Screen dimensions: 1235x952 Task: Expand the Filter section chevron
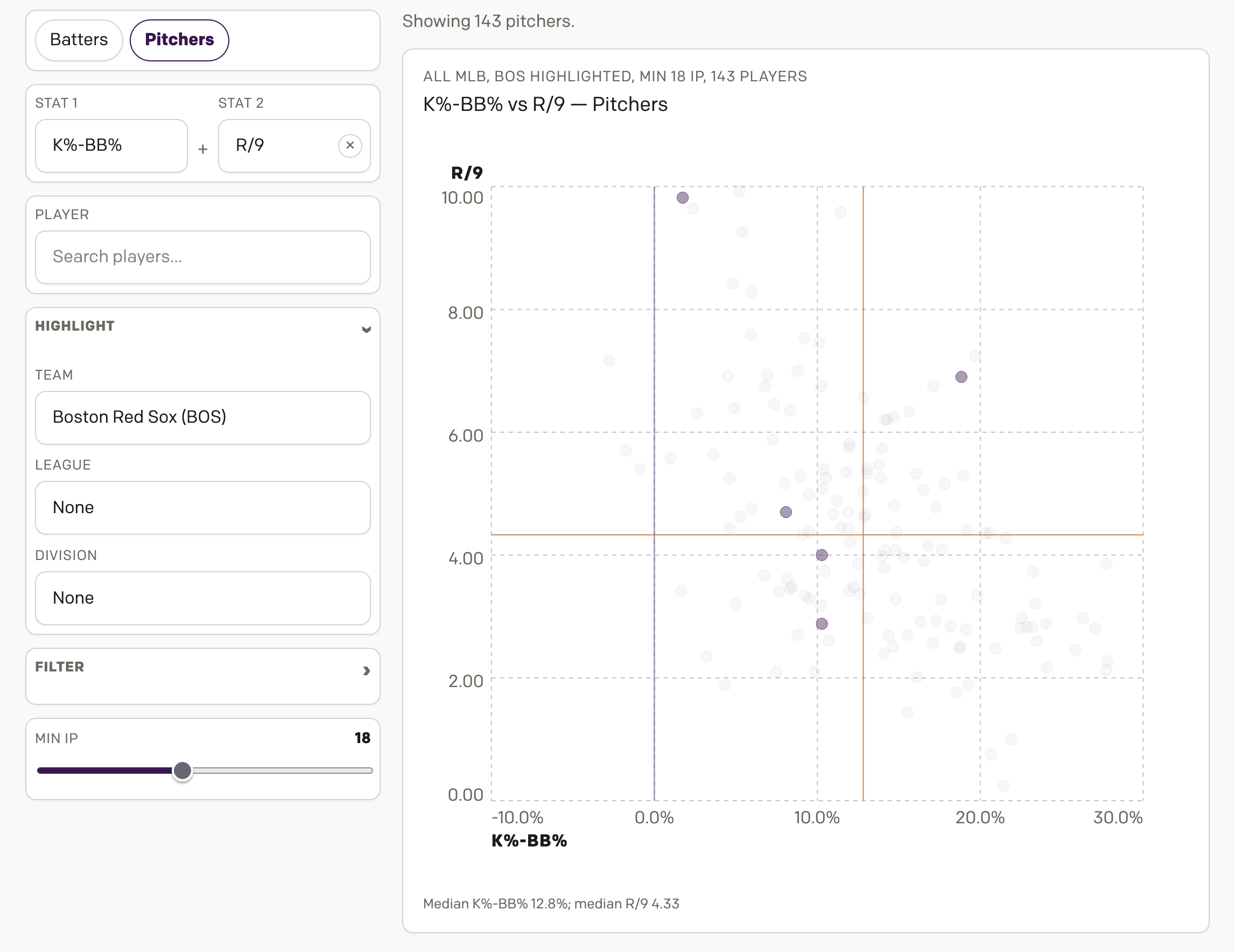point(366,670)
